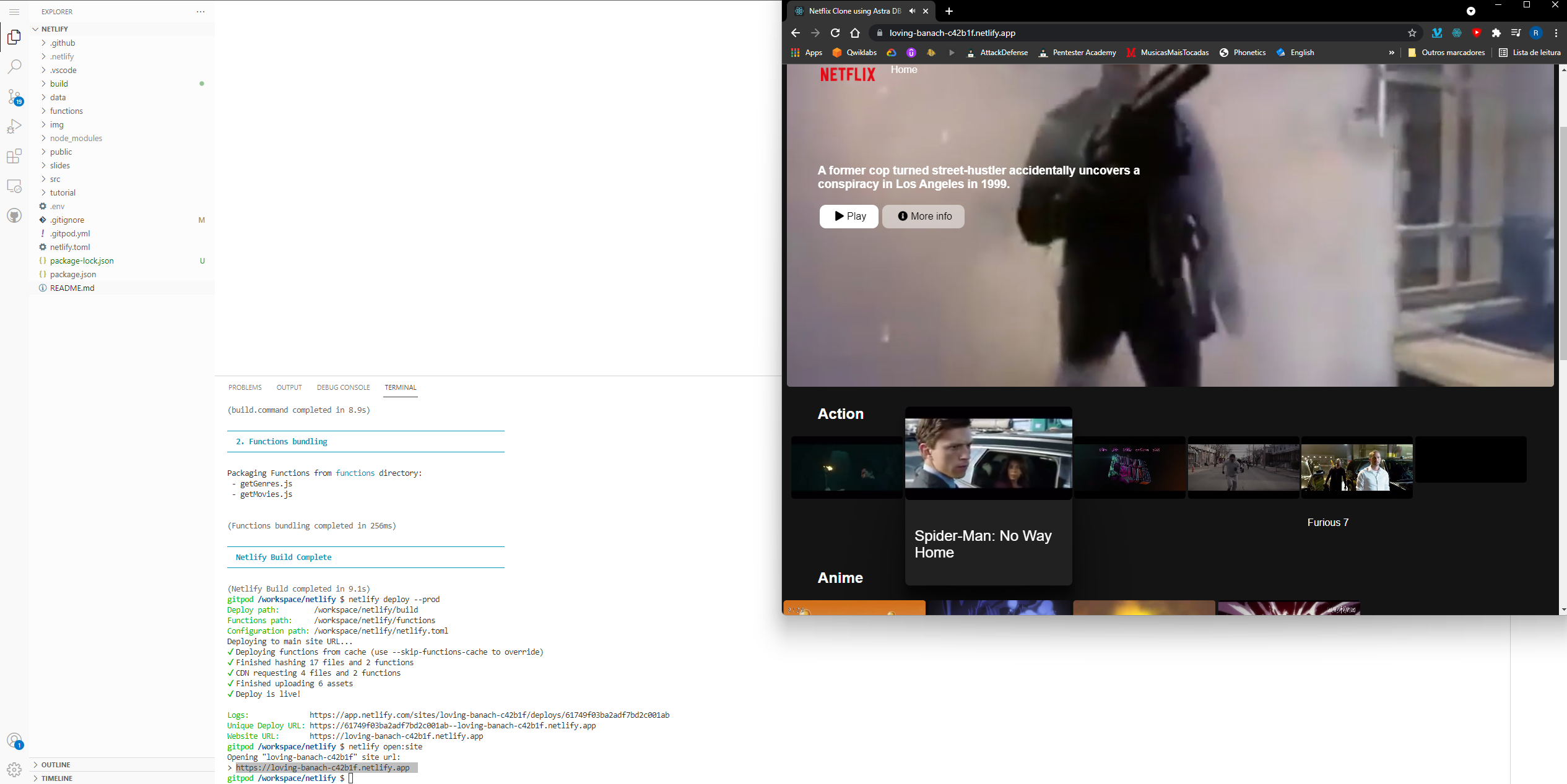Collapse the NETLIFY root folder
Image resolution: width=1567 pixels, height=784 pixels.
(x=54, y=29)
